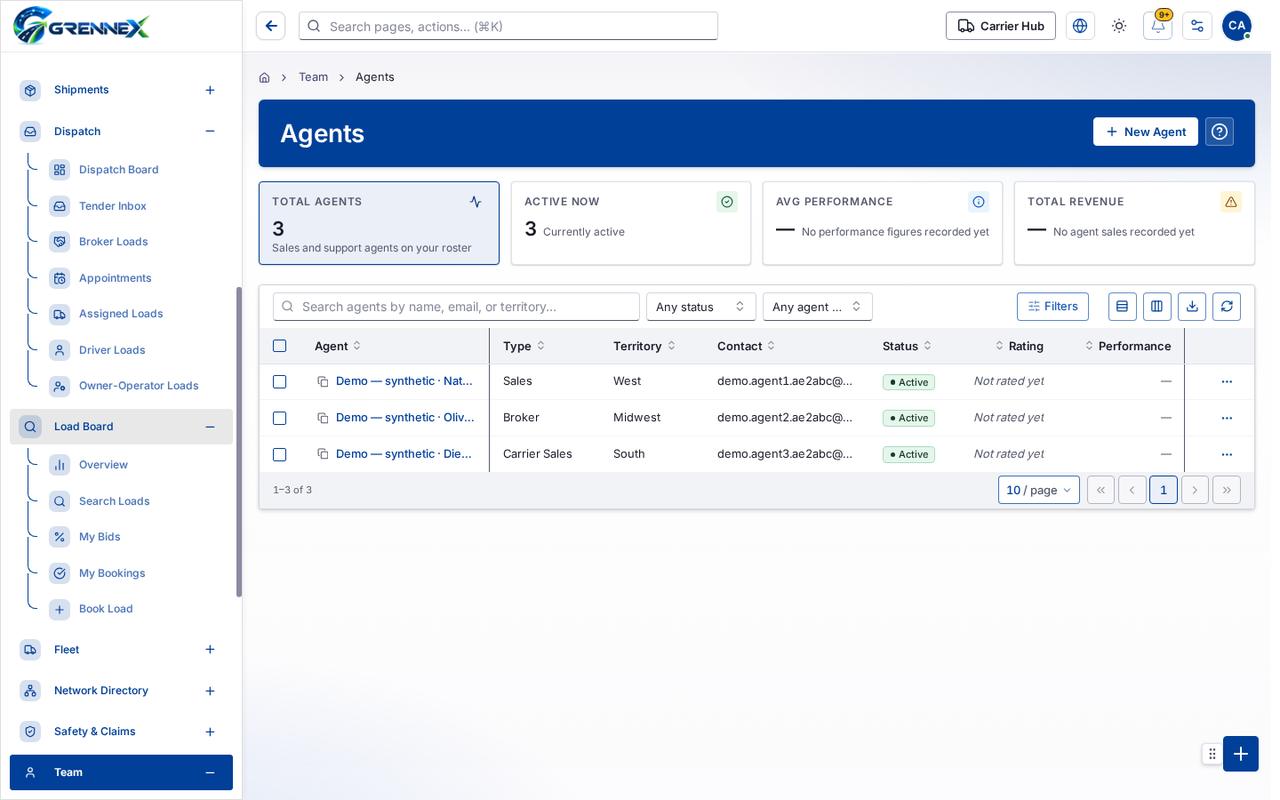
Task: Click the New Agent button
Action: coord(1145,132)
